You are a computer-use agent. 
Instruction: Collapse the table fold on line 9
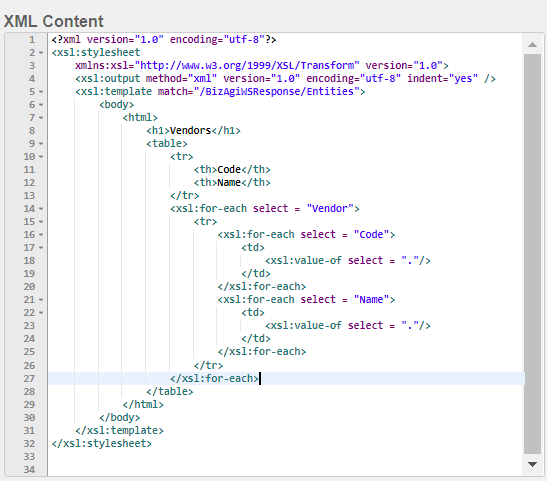pyautogui.click(x=41, y=144)
